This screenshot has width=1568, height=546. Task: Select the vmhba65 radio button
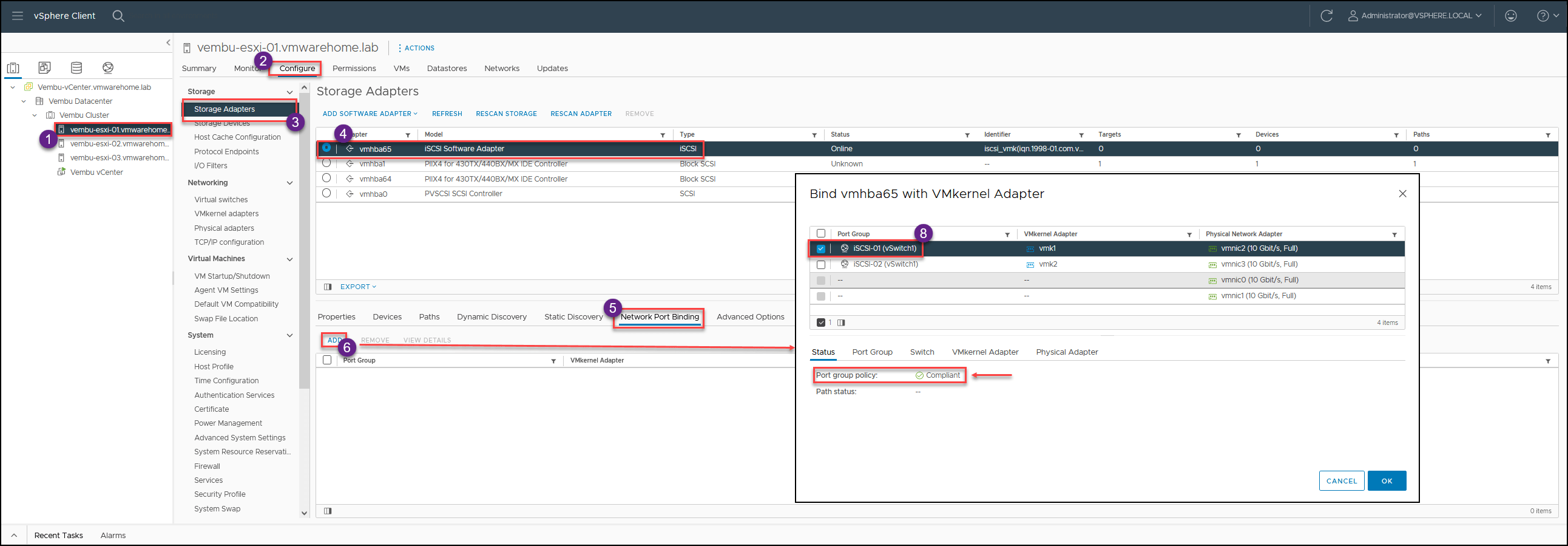point(327,148)
